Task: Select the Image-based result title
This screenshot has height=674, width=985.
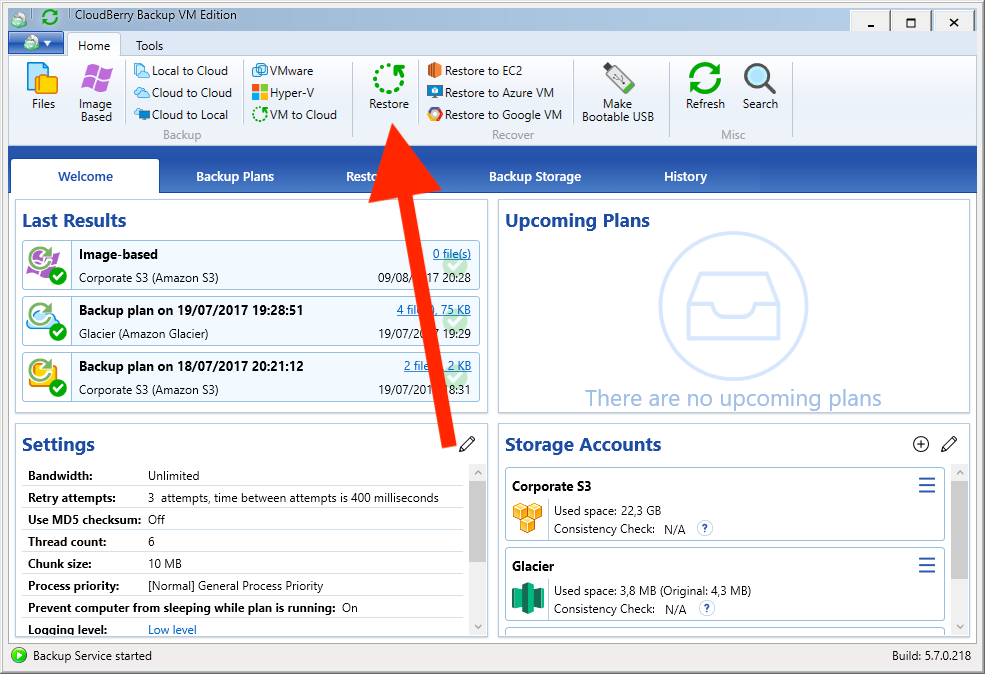Action: tap(118, 254)
